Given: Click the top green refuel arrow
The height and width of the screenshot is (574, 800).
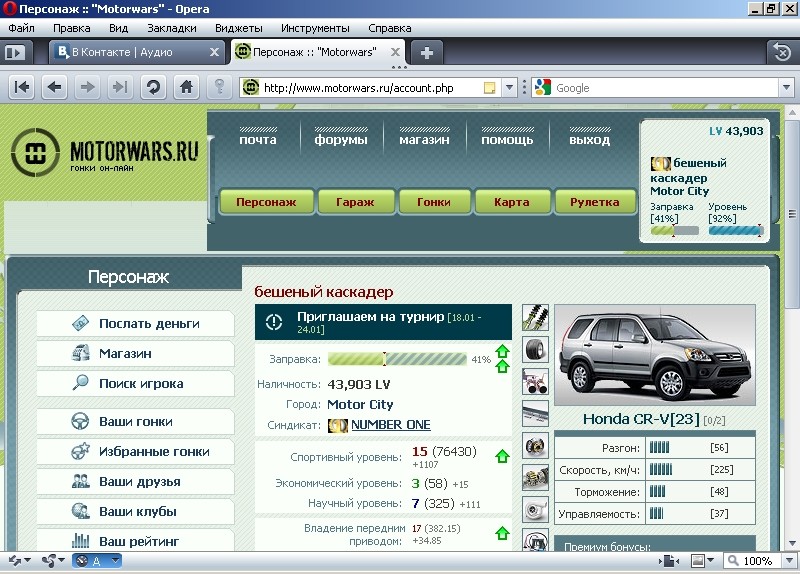Looking at the screenshot, I should click(x=503, y=351).
